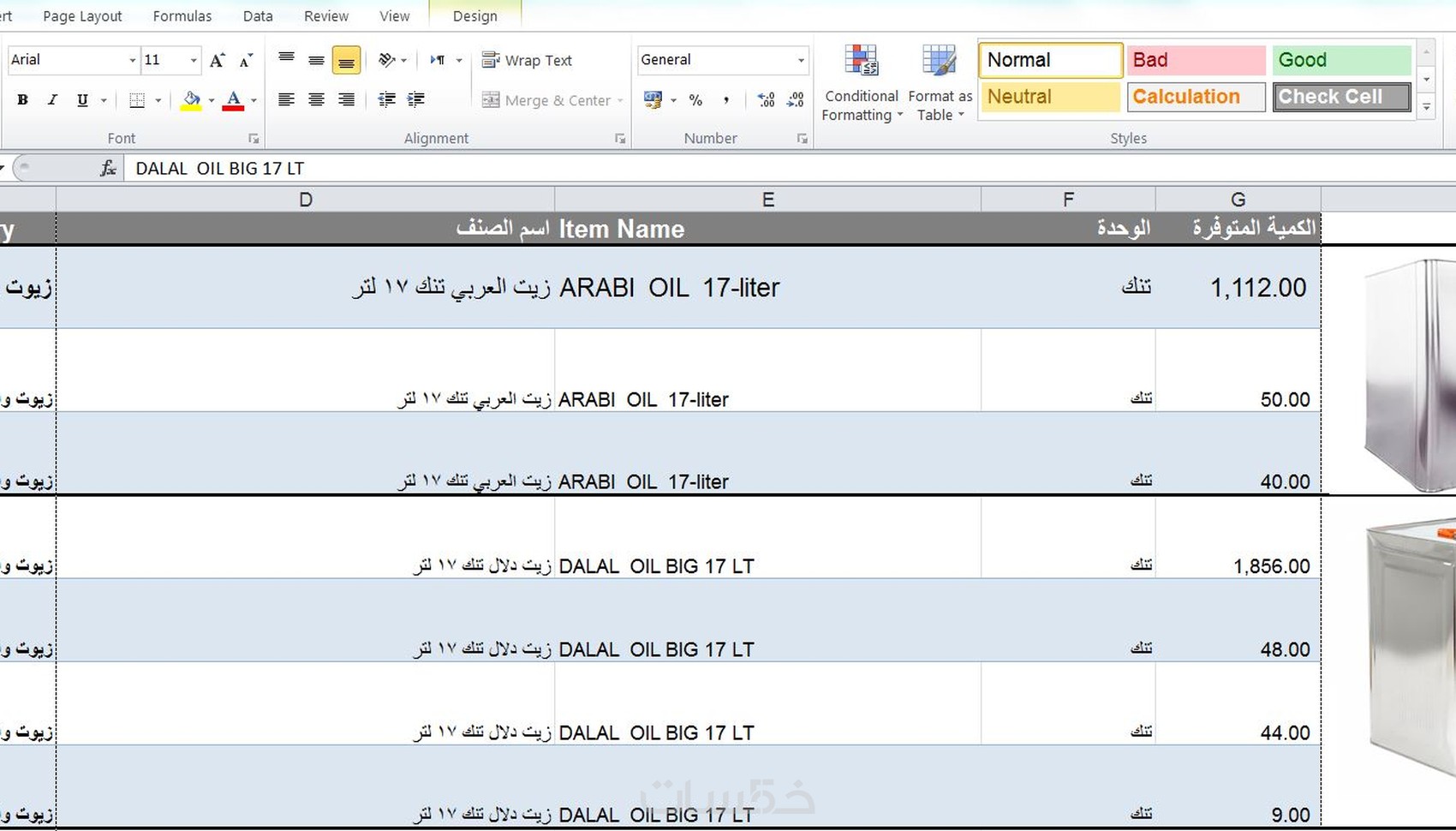Click the Decrease Decimal icon
Image resolution: width=1456 pixels, height=831 pixels.
pyautogui.click(x=796, y=100)
